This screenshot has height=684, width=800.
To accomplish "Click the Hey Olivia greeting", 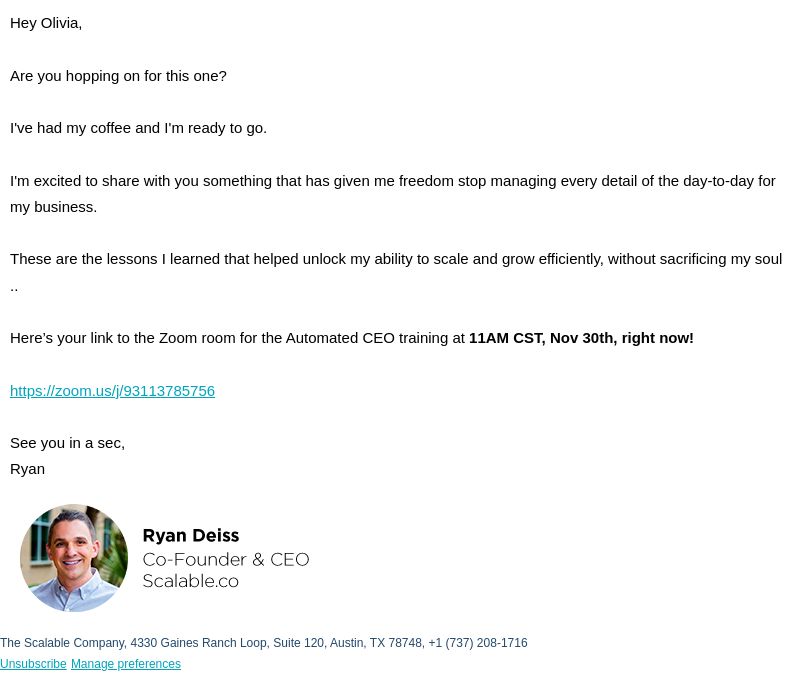I will point(46,23).
